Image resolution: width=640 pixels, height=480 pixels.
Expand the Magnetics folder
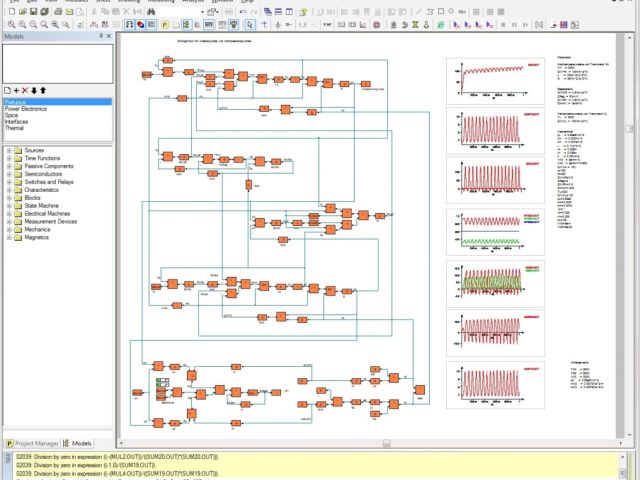9,237
